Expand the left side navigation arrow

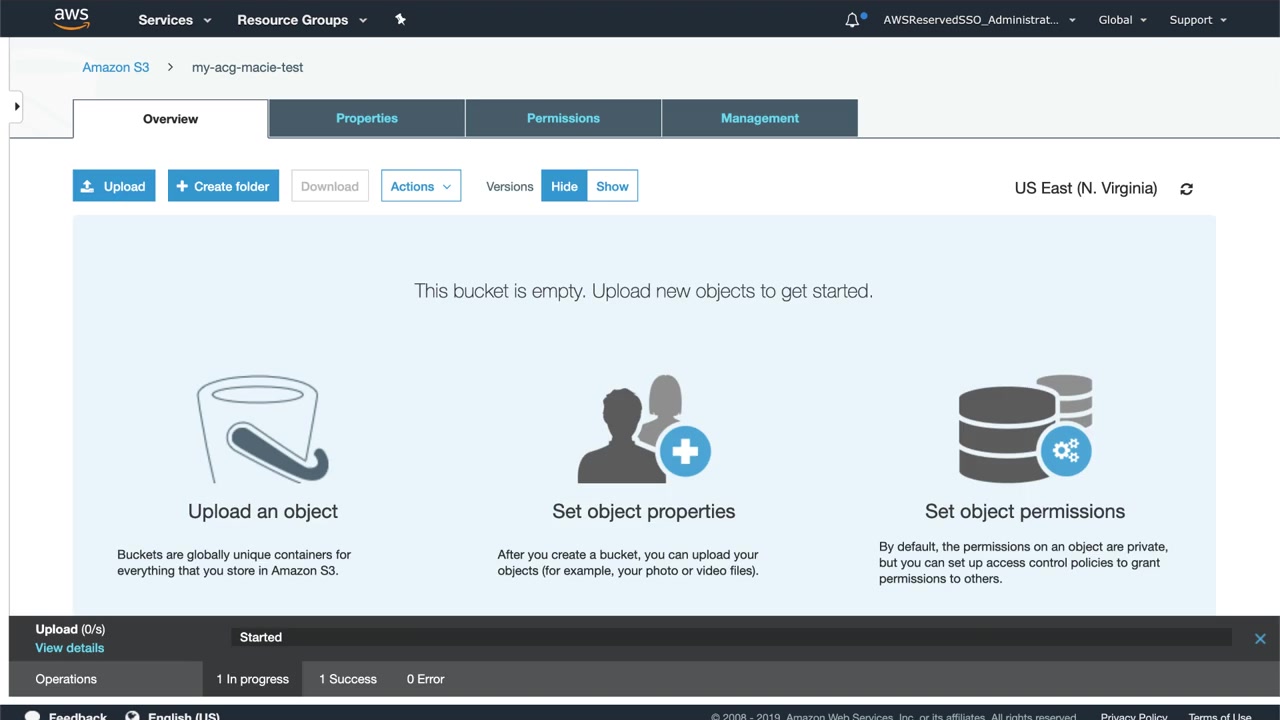click(16, 106)
